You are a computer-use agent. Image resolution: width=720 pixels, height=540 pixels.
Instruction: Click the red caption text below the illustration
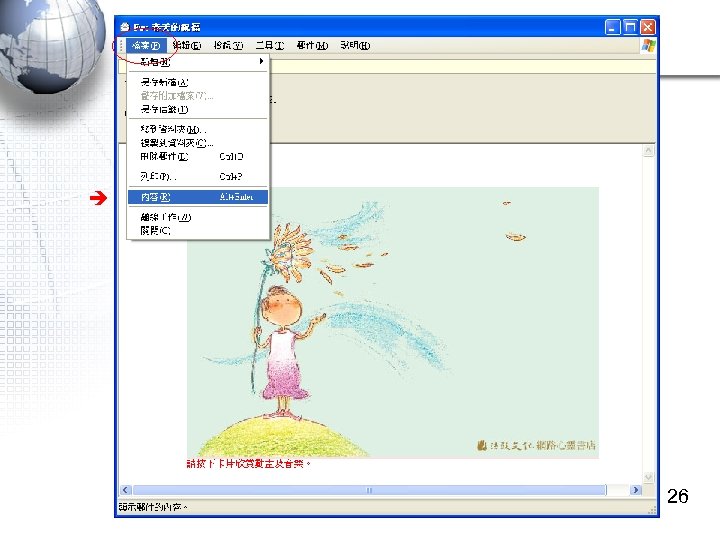coord(248,464)
